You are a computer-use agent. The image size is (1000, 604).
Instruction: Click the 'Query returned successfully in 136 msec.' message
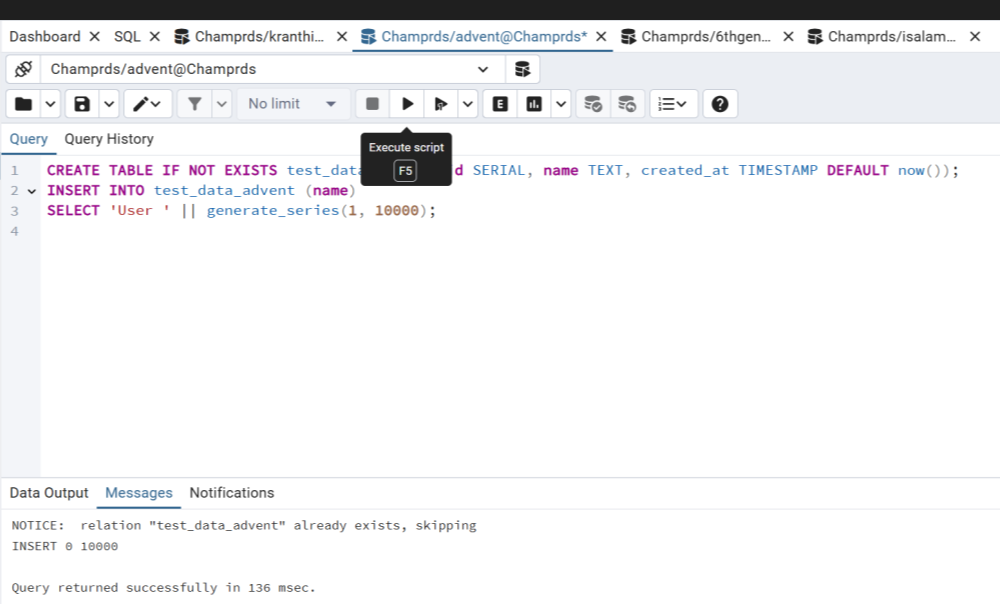(x=164, y=588)
